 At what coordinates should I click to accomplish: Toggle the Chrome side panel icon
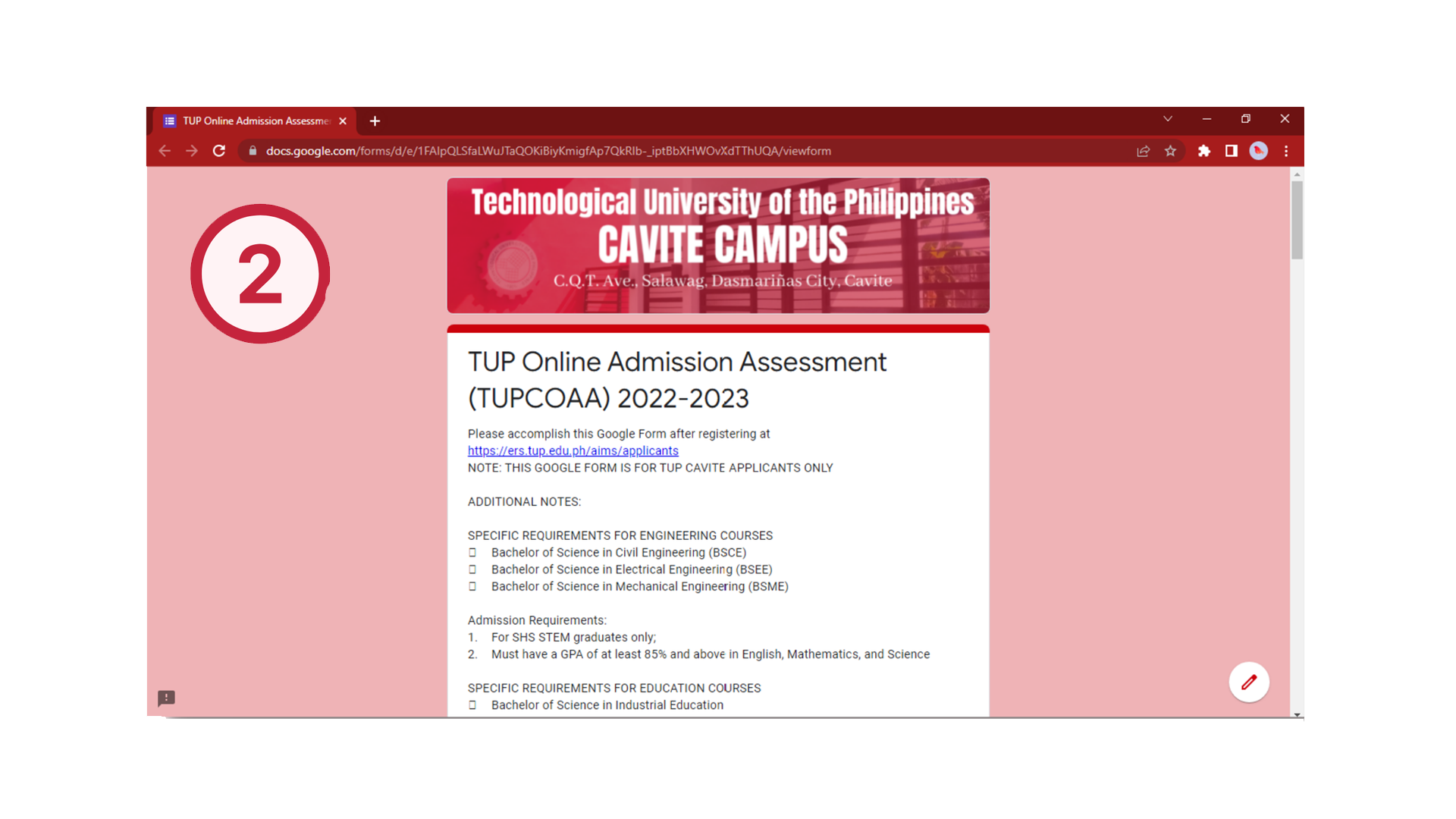pos(1232,151)
